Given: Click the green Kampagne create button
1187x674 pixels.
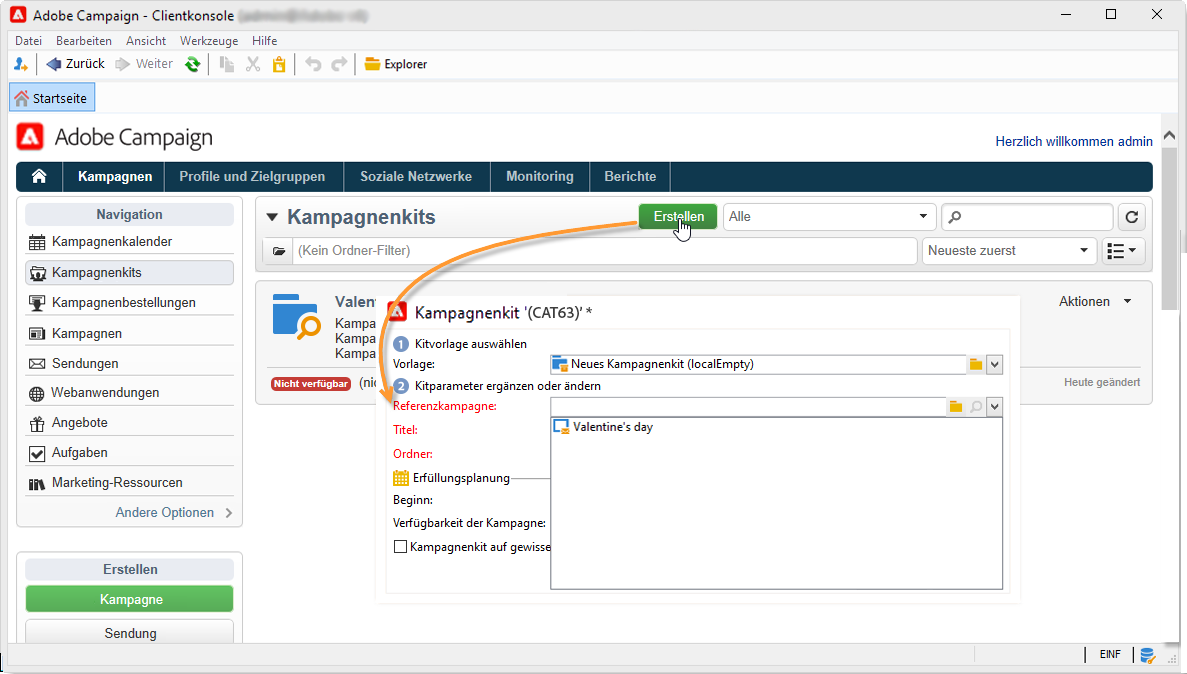Looking at the screenshot, I should pos(129,599).
